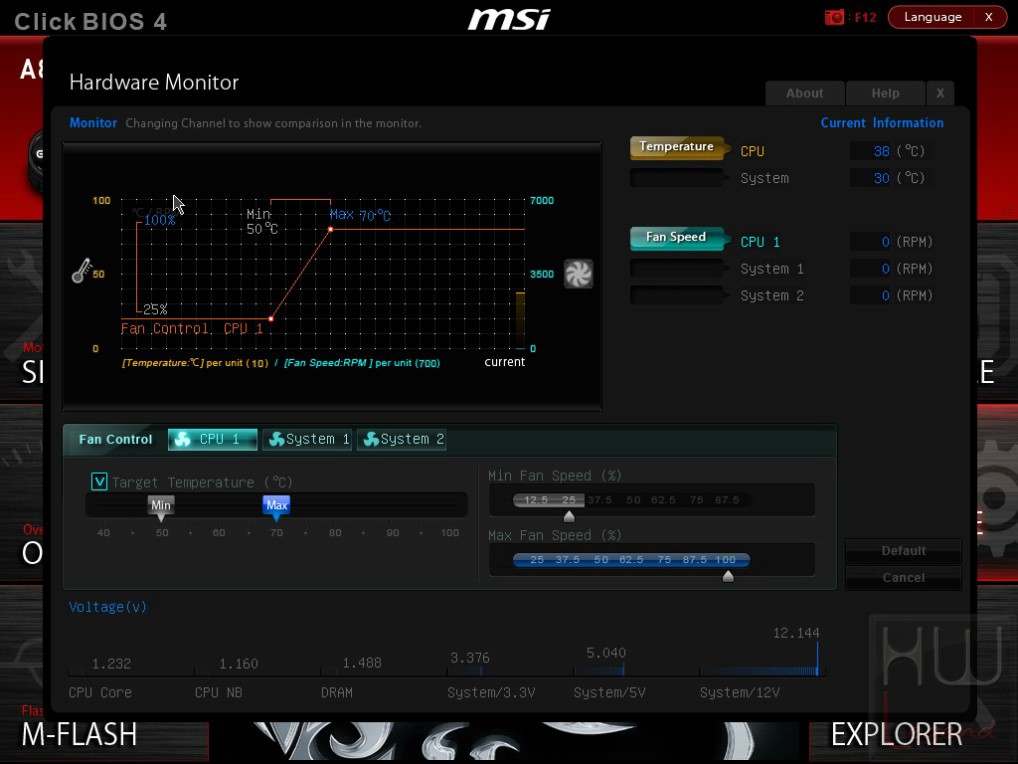
Task: Click the EXPLORER tile in the background
Action: [897, 734]
